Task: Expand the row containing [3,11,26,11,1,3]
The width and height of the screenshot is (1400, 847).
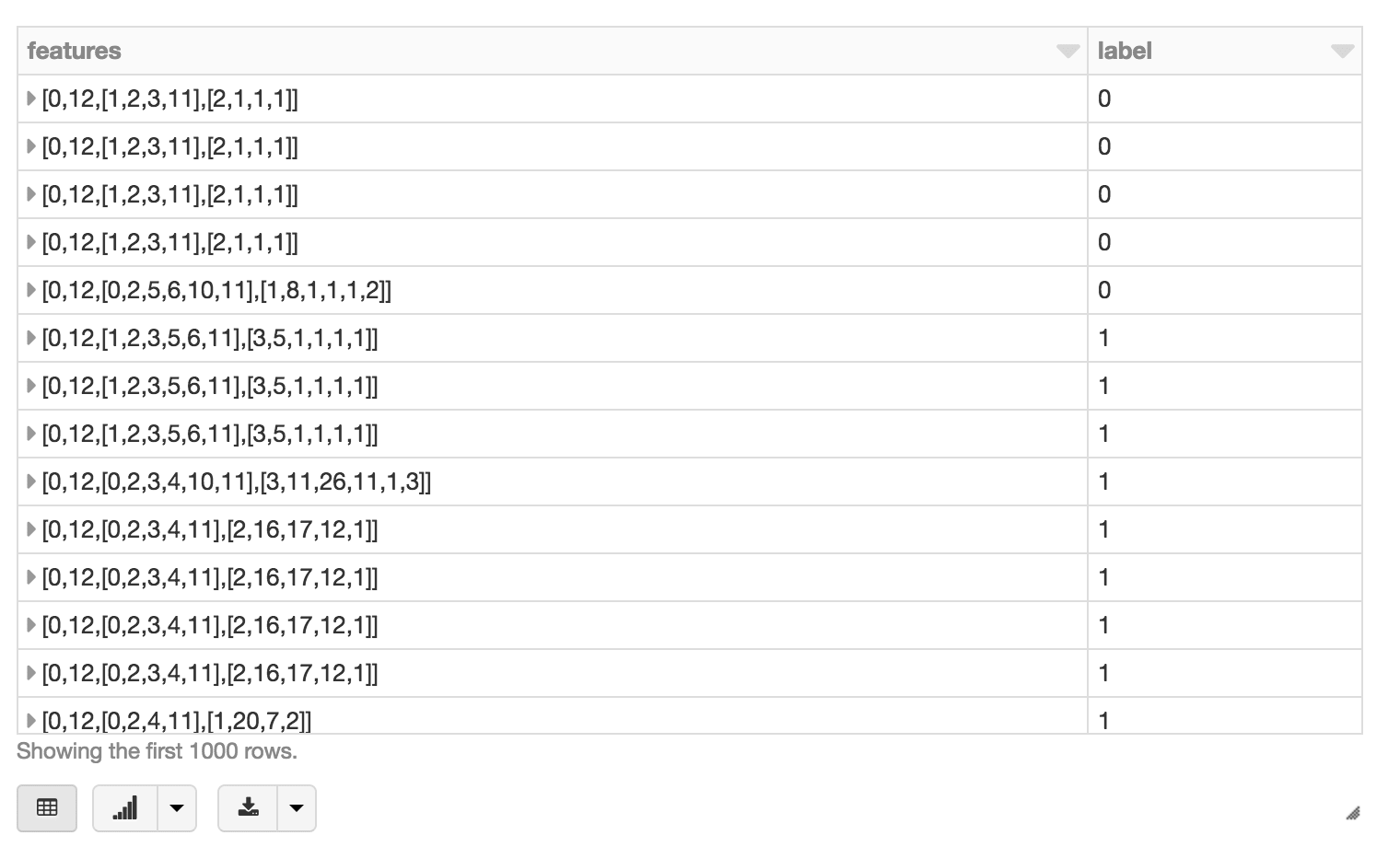Action: [31, 482]
